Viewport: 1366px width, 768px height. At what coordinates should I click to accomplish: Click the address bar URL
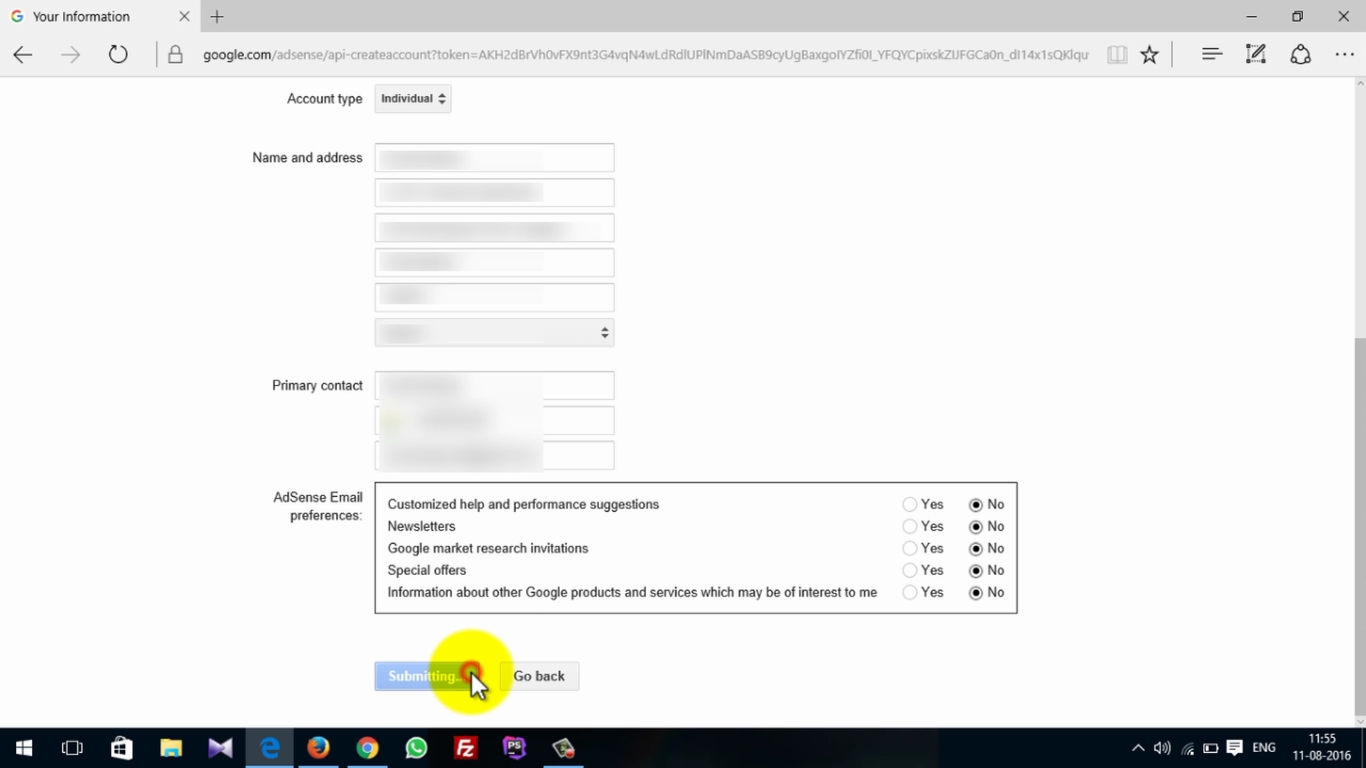point(646,55)
